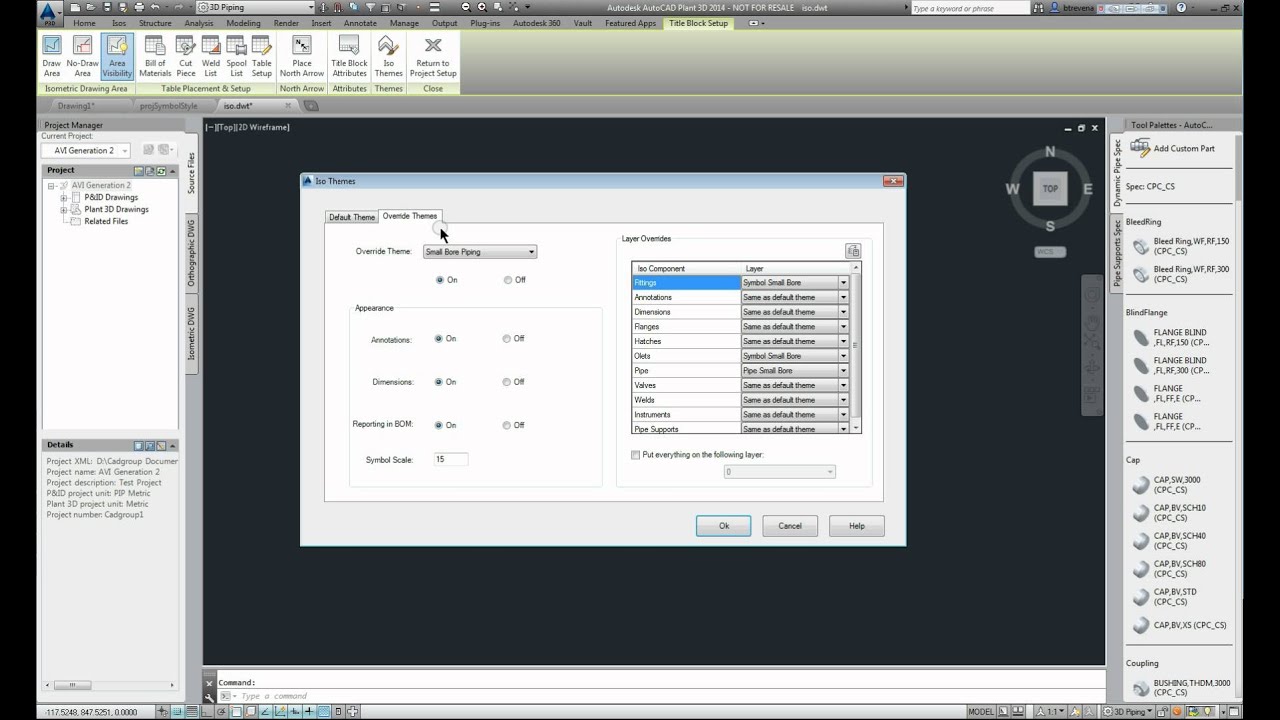This screenshot has width=1280, height=720.
Task: Click the layer overrides copy icon above table
Action: (x=852, y=251)
